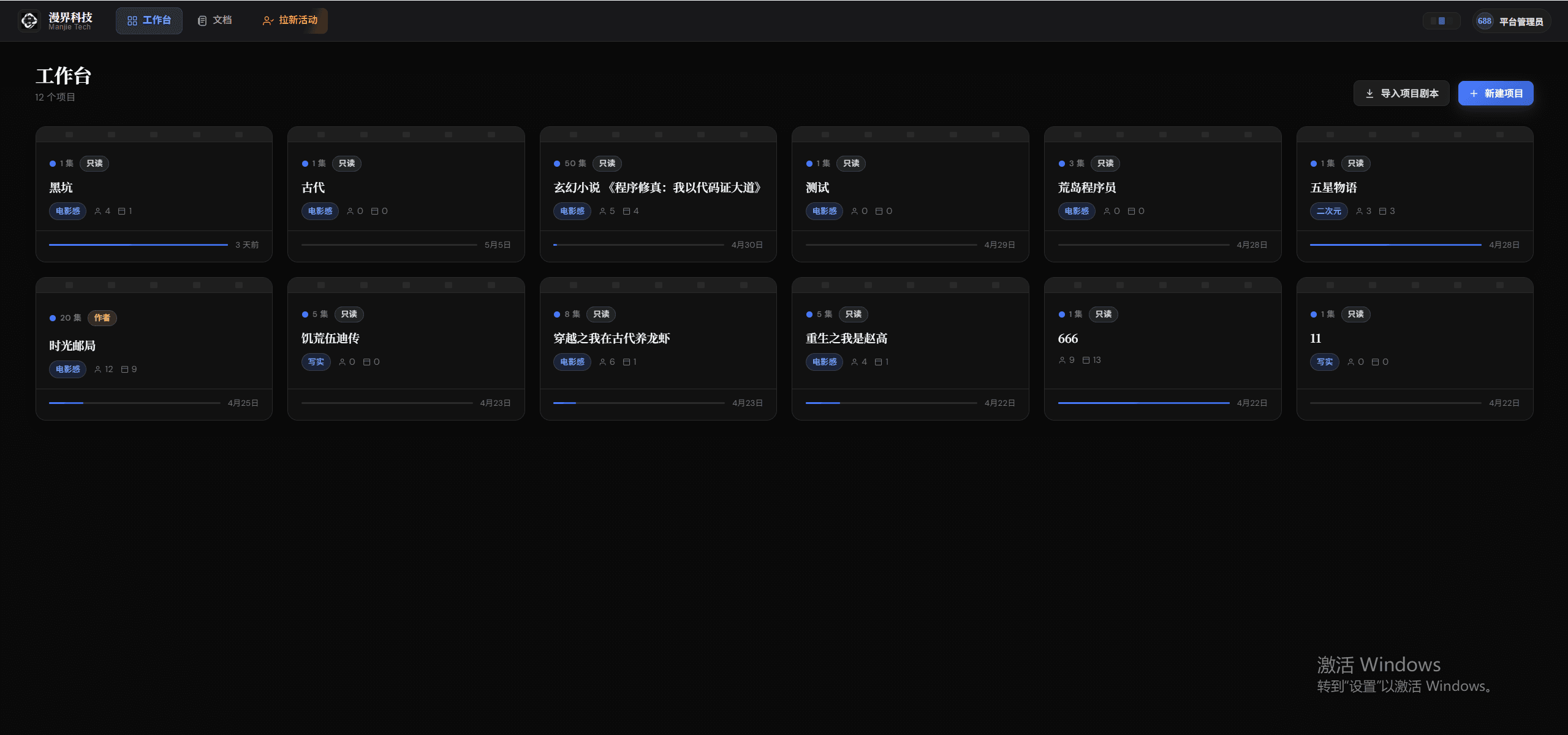The image size is (1568, 735).
Task: Open the 测试 project title
Action: tap(817, 188)
